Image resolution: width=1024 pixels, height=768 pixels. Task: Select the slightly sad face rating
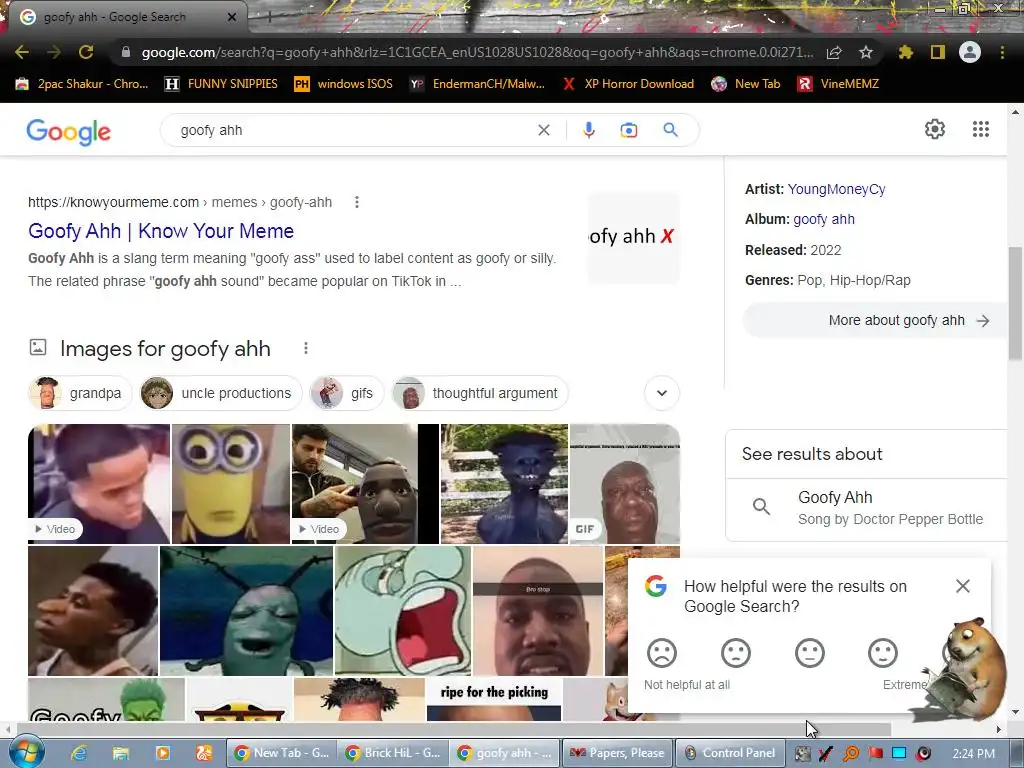735,653
